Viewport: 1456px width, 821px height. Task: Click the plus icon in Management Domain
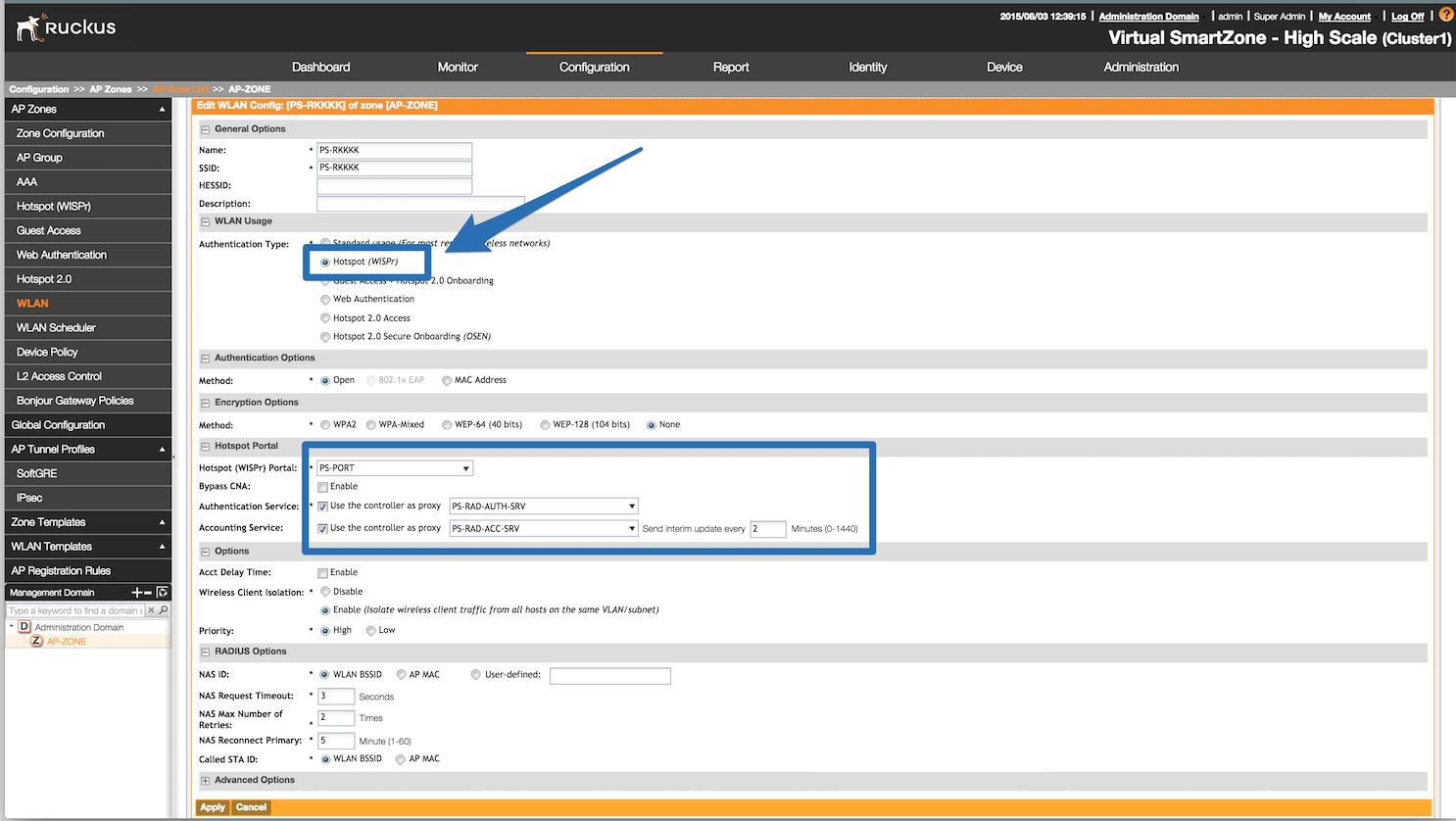click(x=136, y=593)
